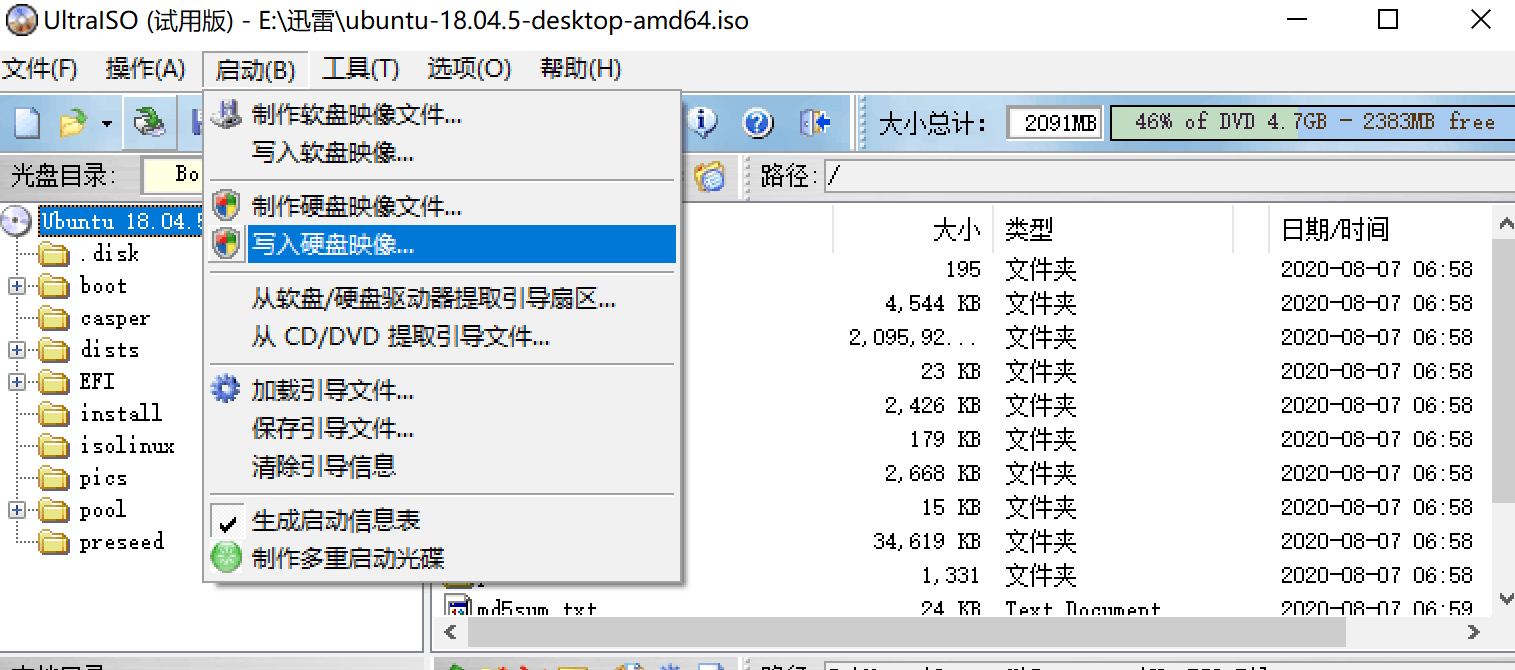The height and width of the screenshot is (670, 1515).
Task: Expand the EFI folder plus sign
Action: pyautogui.click(x=17, y=382)
